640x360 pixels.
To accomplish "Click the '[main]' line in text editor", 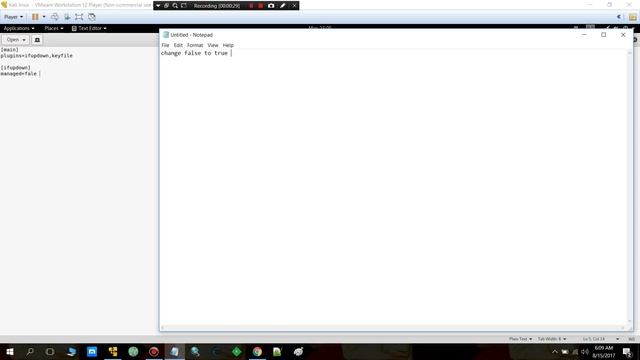I will [x=9, y=49].
